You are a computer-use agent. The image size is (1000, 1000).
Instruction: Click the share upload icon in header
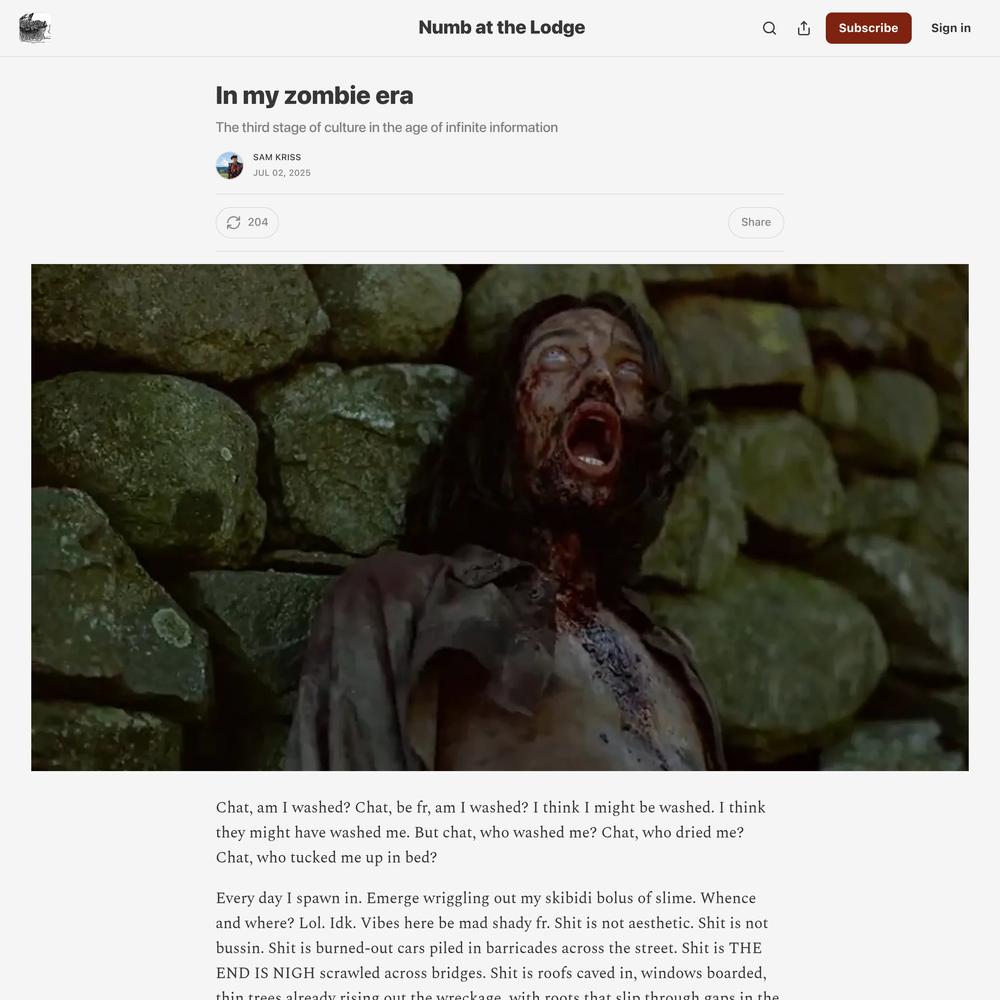tap(804, 28)
